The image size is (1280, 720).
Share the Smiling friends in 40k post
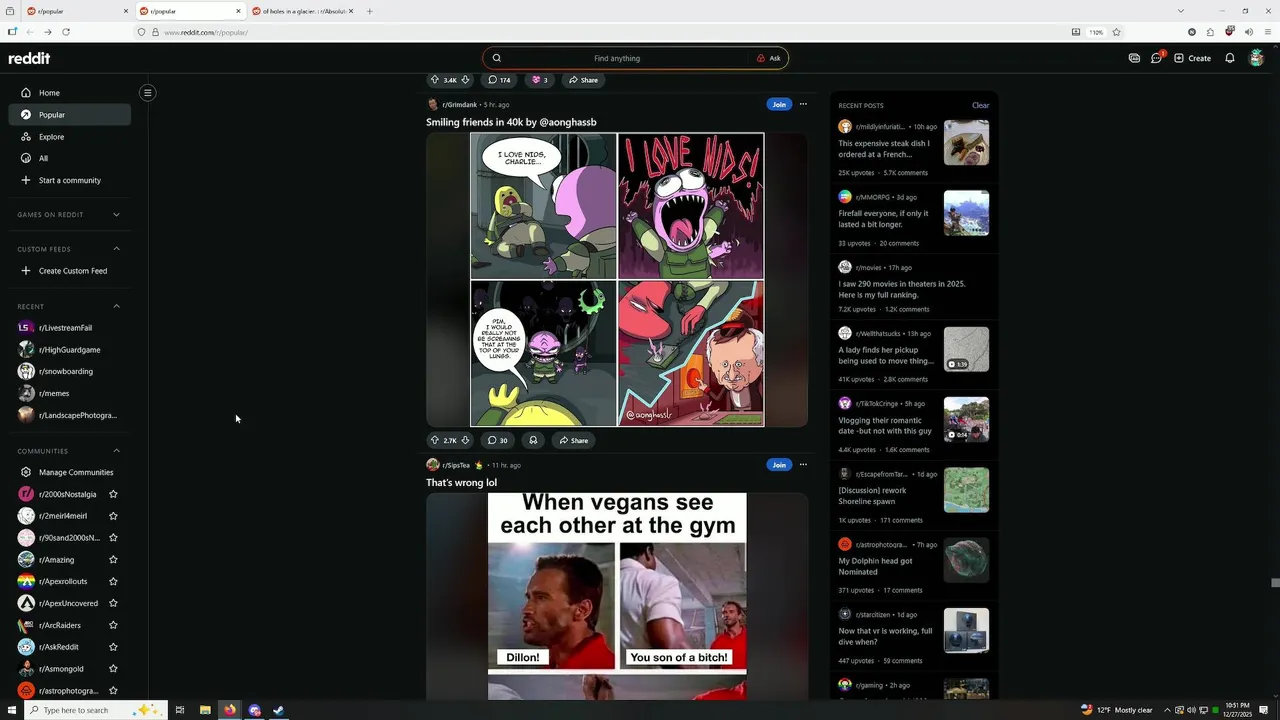(x=574, y=440)
